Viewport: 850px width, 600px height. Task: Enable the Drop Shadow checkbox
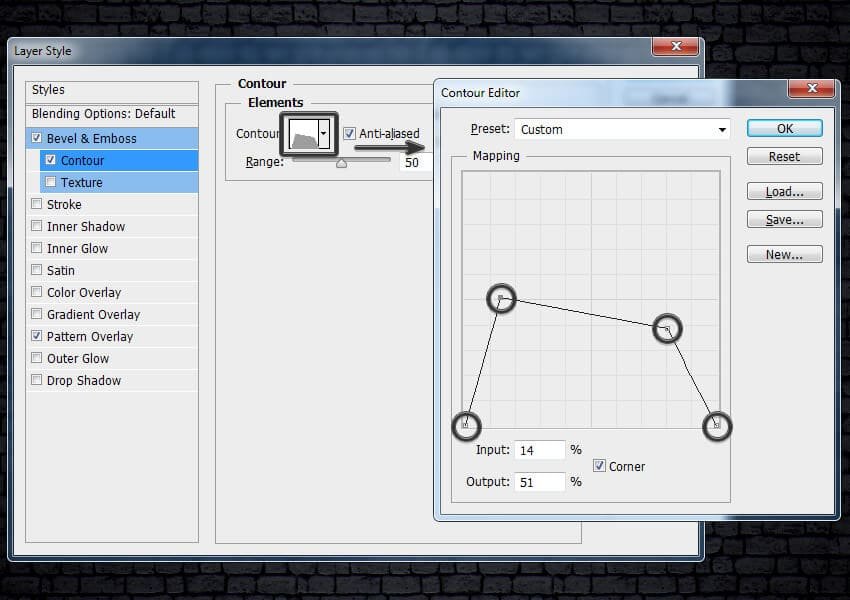(37, 381)
